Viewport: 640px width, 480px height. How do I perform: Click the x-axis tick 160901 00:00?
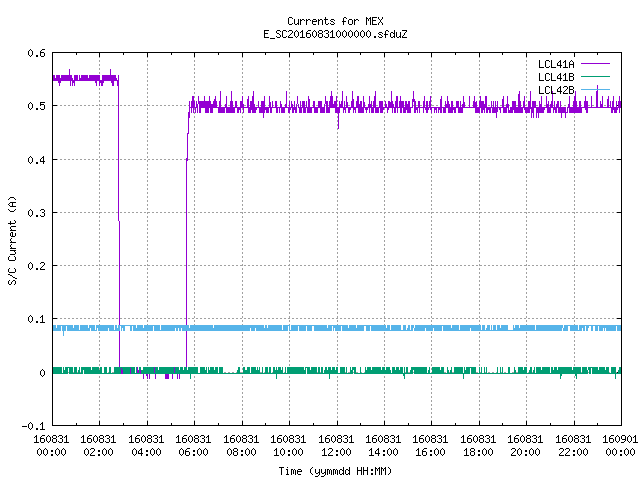[x=620, y=446]
